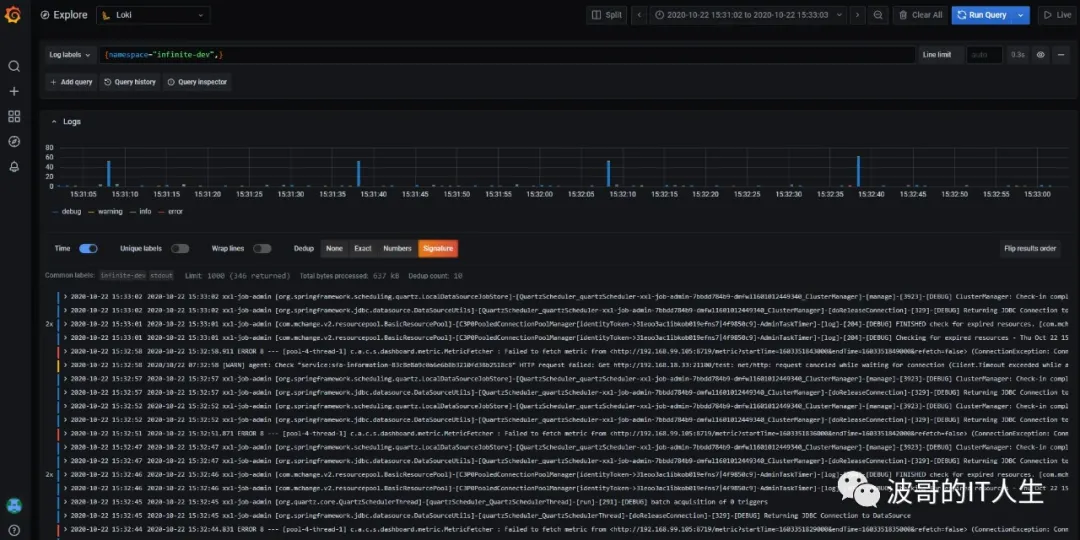Open the alerting bell icon in sidebar

click(14, 167)
